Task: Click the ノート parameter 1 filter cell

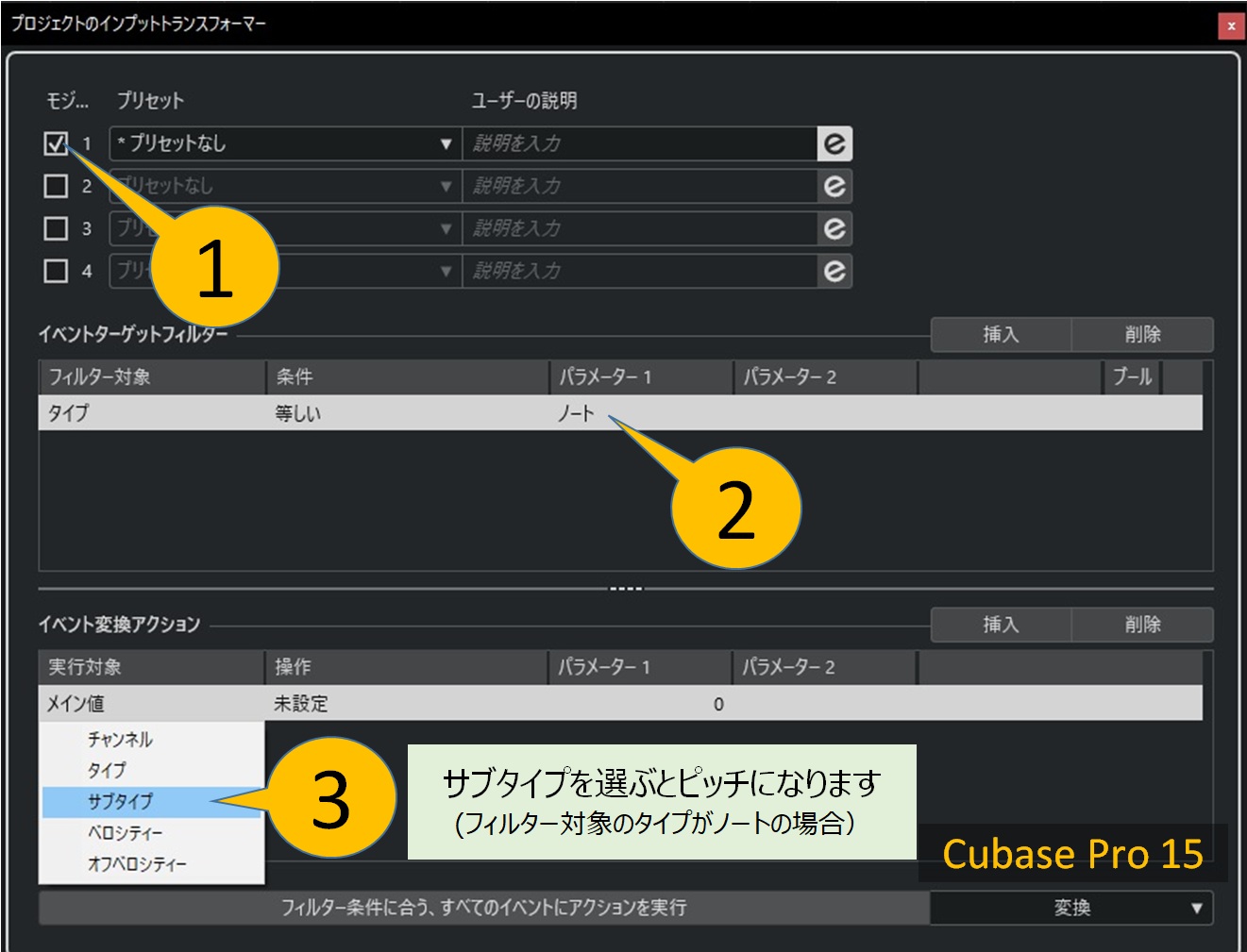Action: 577,413
